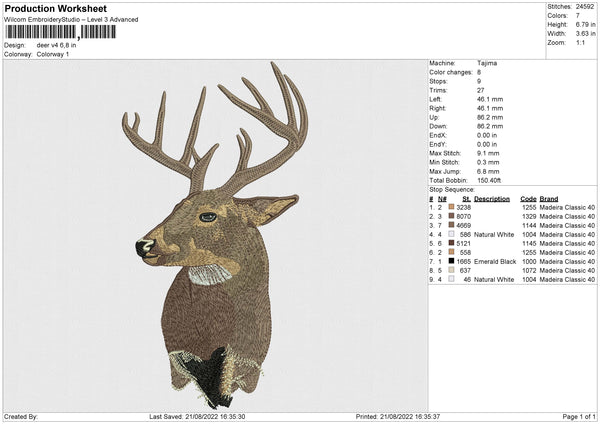Screen dimensions: 600x424
Task: Click the 'Code' column header
Action: point(528,199)
